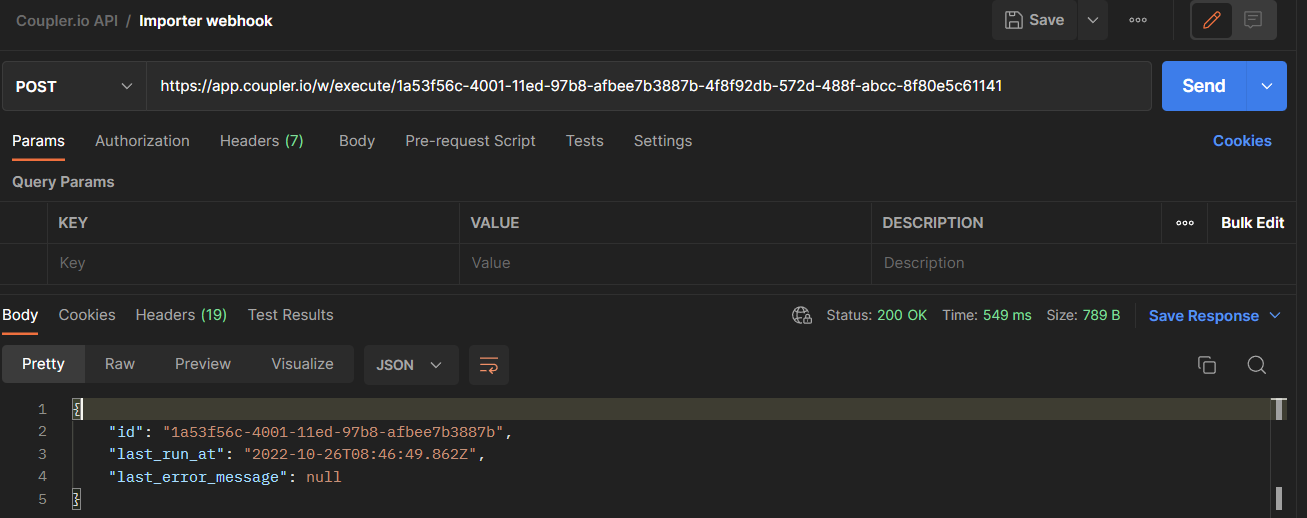The image size is (1307, 518).
Task: Expand the Save options arrow
Action: coord(1092,20)
